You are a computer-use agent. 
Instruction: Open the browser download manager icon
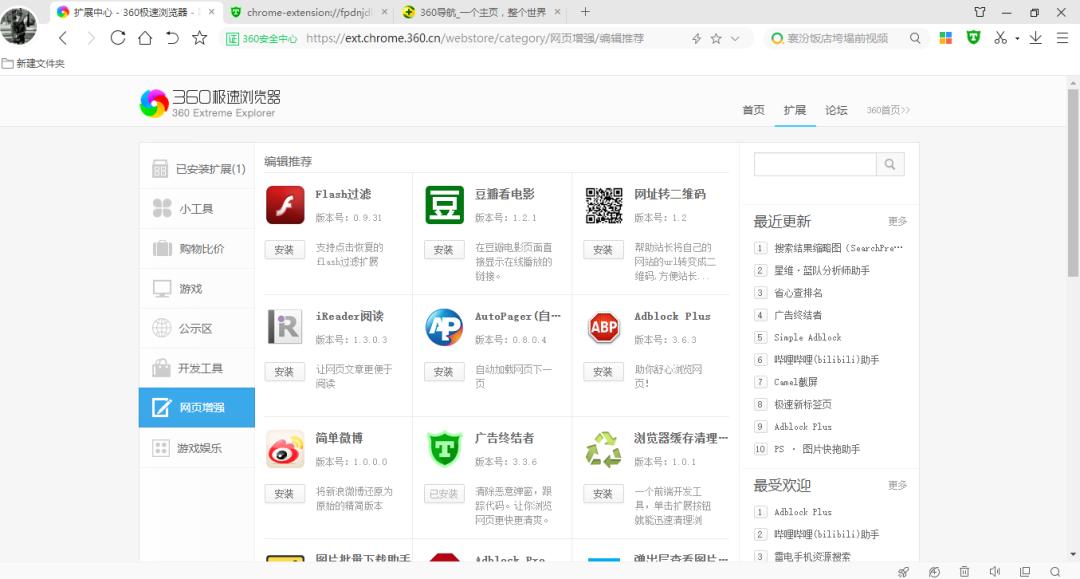(x=1036, y=38)
